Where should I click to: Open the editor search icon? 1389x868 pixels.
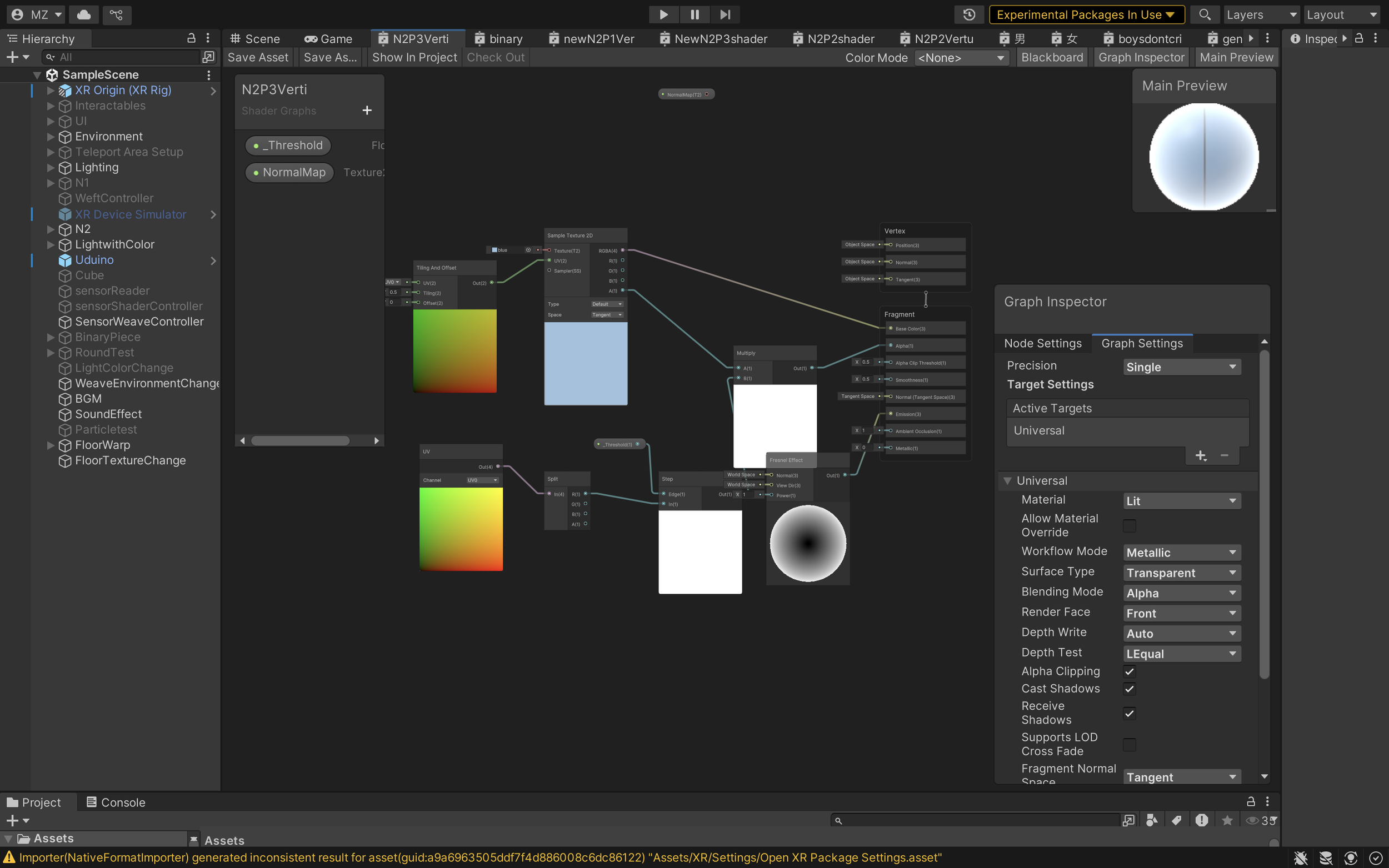coord(1205,14)
